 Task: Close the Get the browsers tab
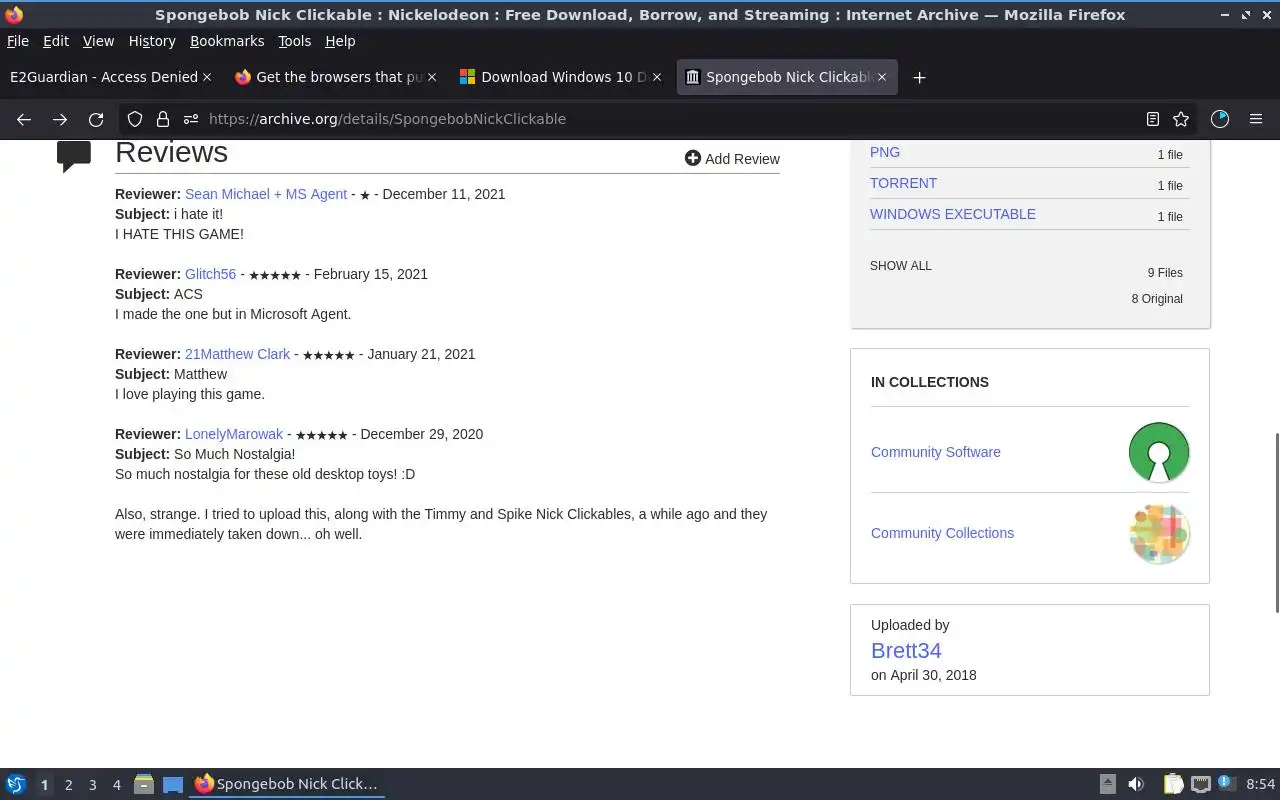point(432,77)
